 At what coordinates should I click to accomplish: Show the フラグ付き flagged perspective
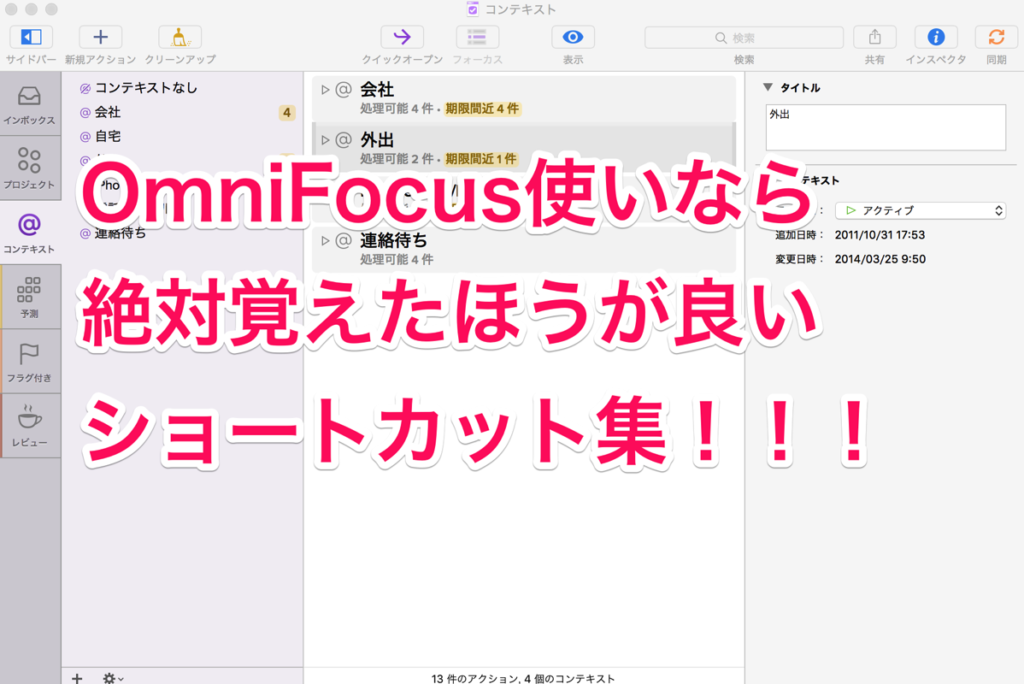pyautogui.click(x=30, y=361)
